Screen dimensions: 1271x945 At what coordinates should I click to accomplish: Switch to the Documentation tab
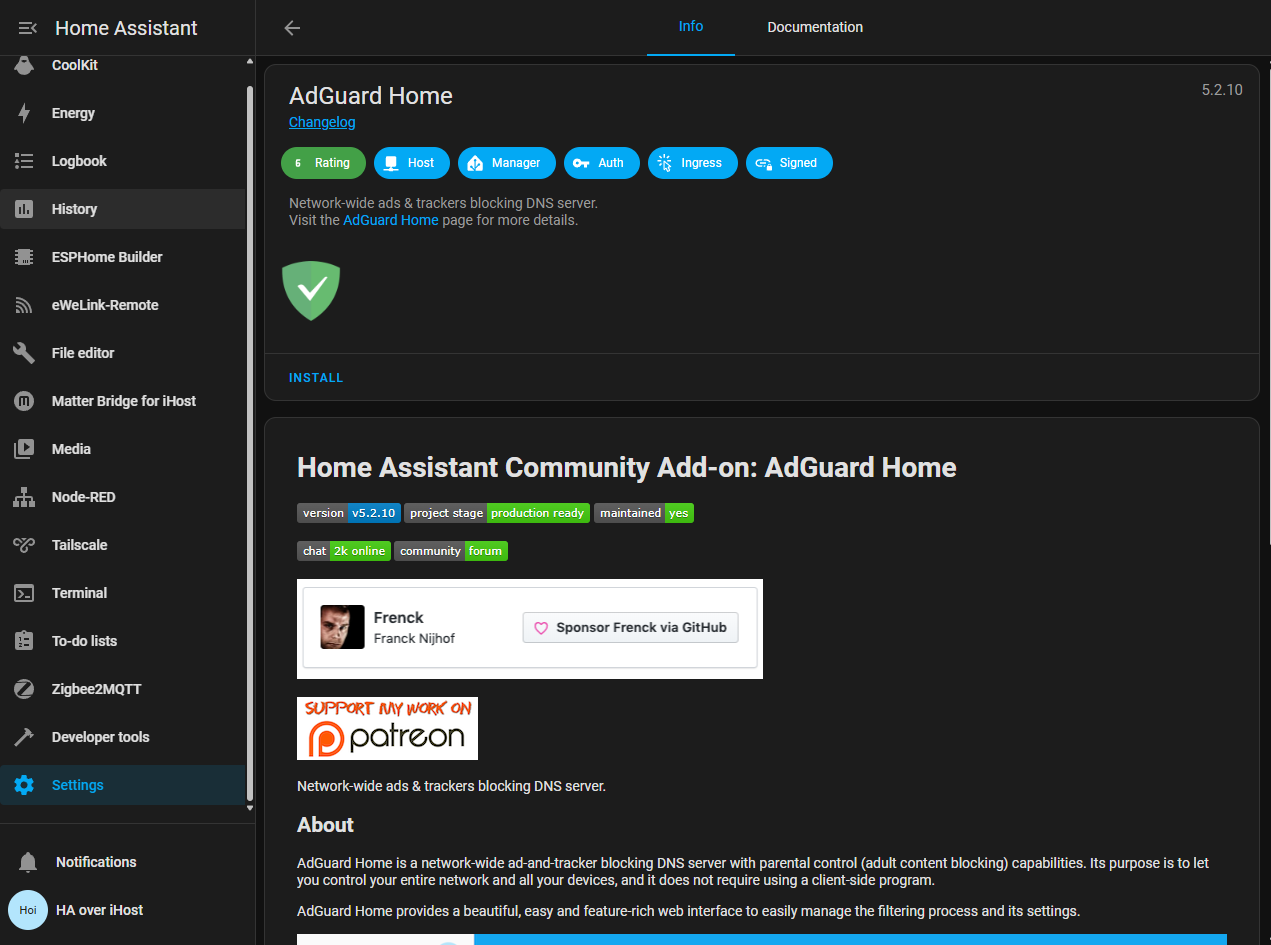[815, 27]
